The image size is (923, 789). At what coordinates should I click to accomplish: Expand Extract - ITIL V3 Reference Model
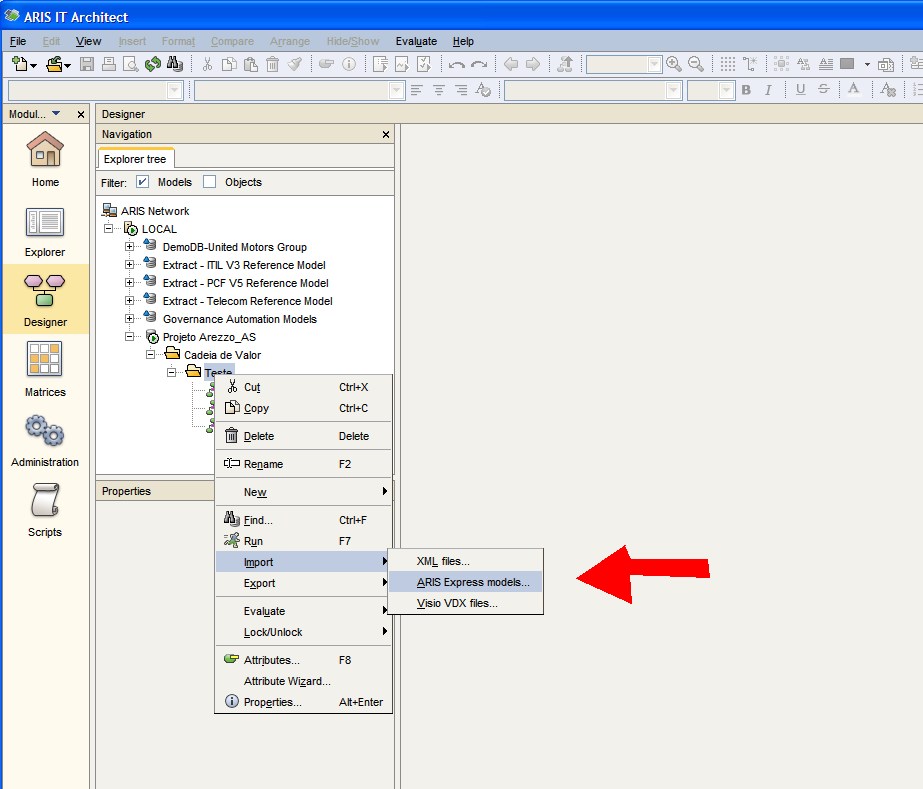pyautogui.click(x=130, y=265)
